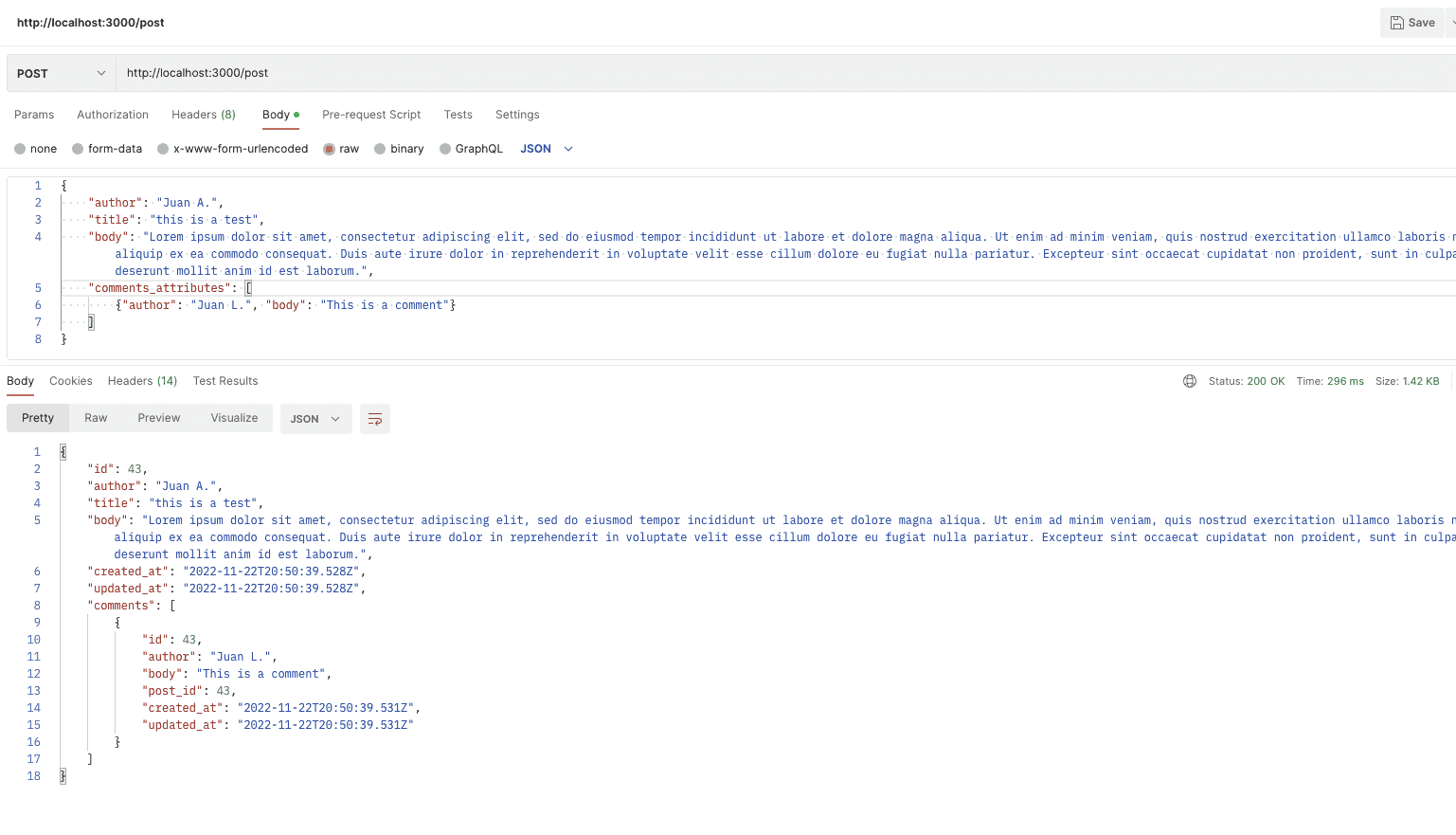Viewport: 1456px width, 835px height.
Task: Click the "Juan L." value in request body
Action: (222, 305)
